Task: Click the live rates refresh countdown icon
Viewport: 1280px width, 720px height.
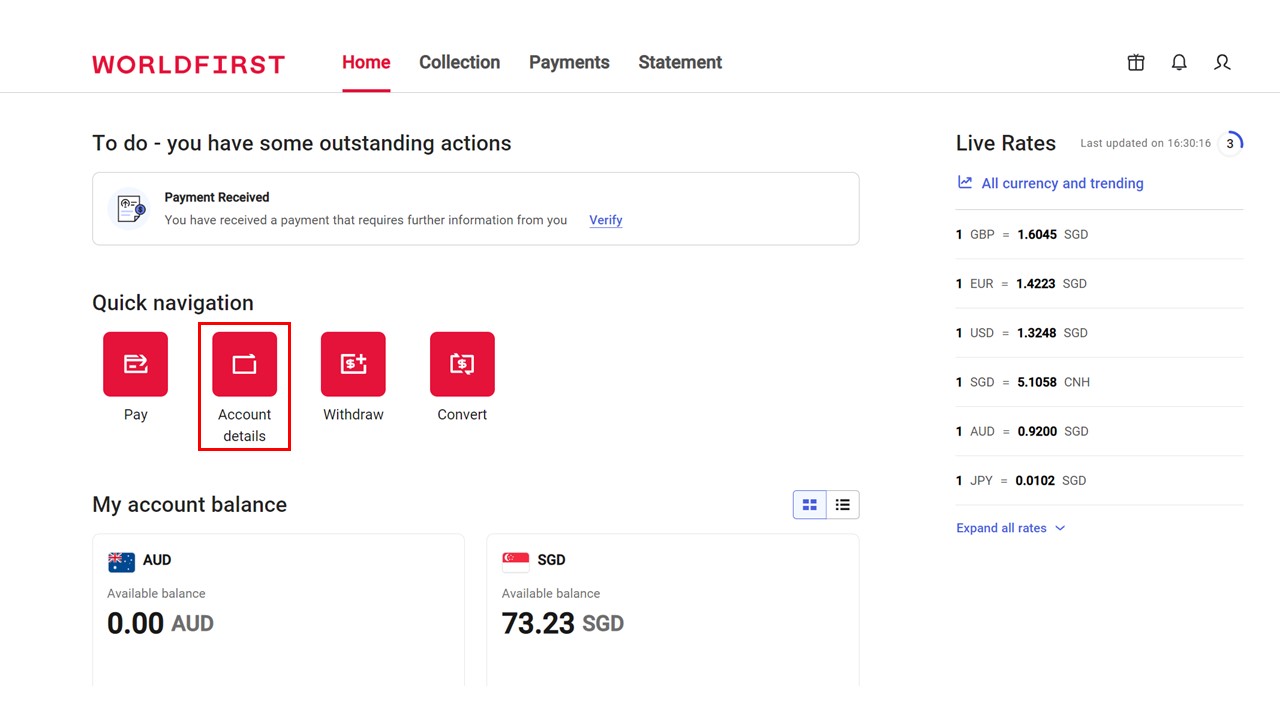Action: pyautogui.click(x=1231, y=143)
